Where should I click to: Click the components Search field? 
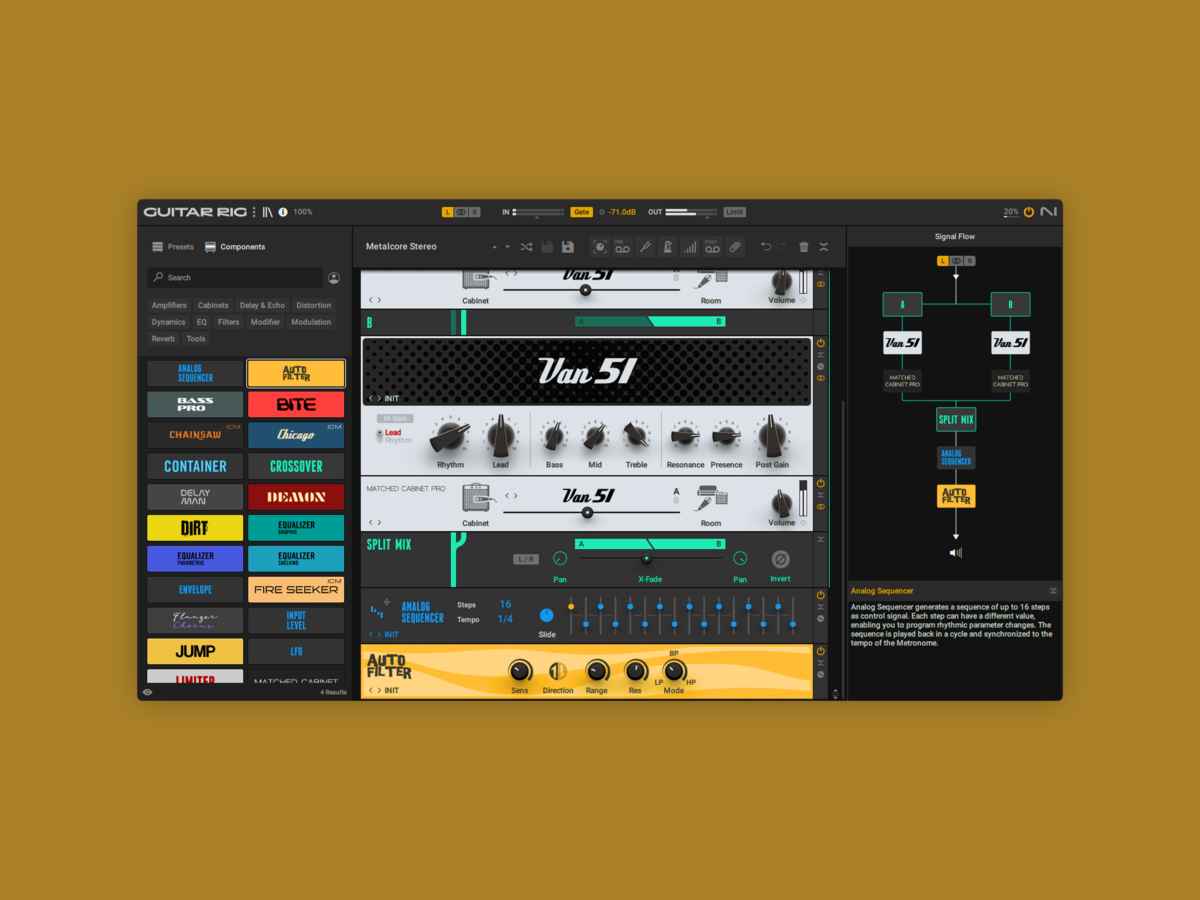tap(236, 278)
